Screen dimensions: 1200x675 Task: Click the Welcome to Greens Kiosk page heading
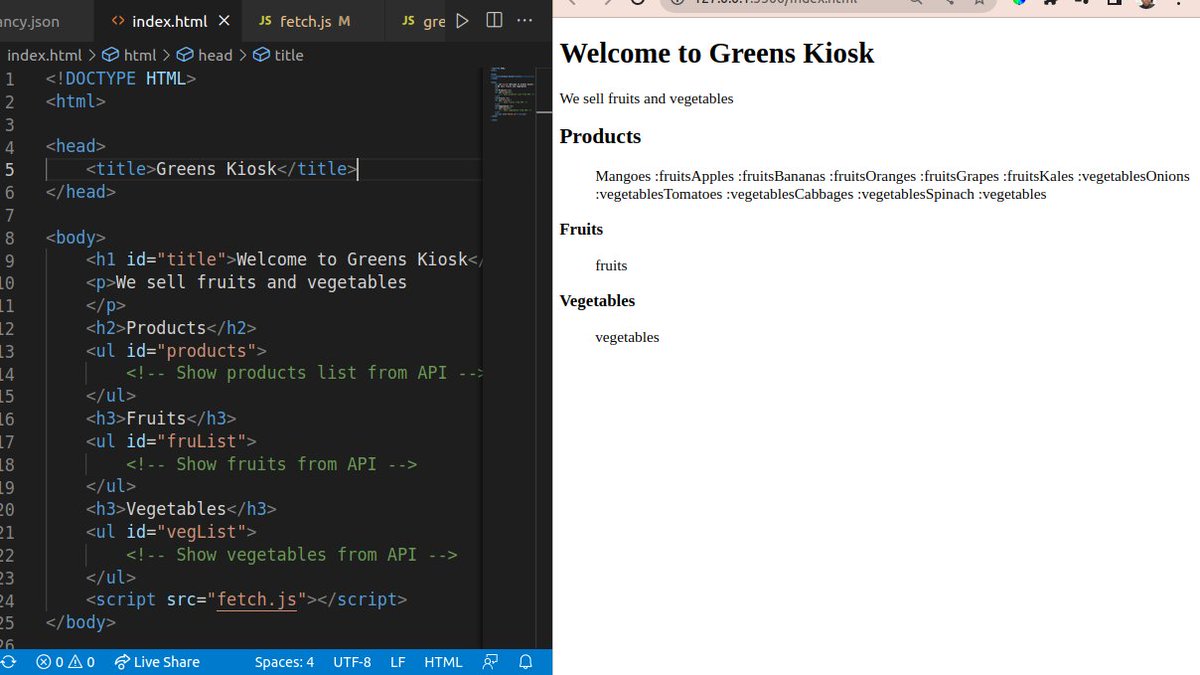pos(717,53)
